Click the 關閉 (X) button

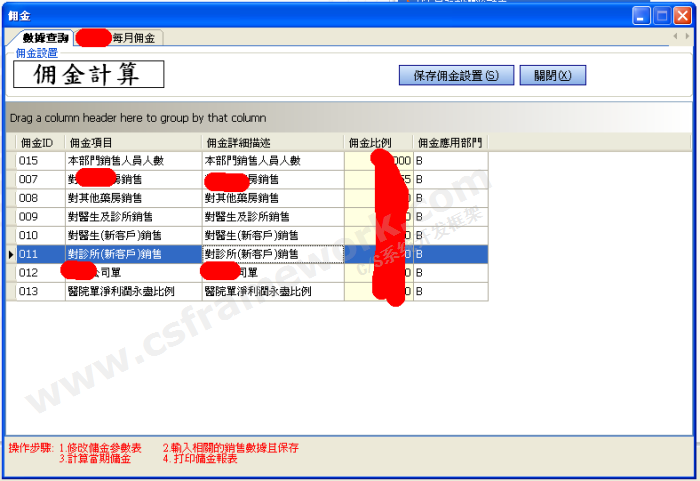click(x=552, y=76)
